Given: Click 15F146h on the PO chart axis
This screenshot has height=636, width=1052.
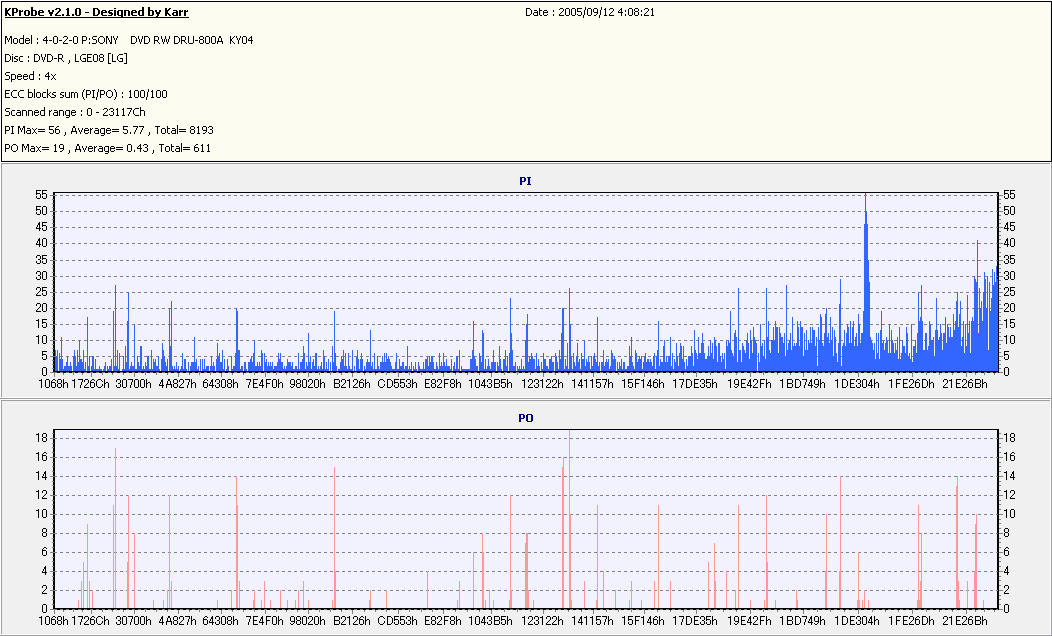Looking at the screenshot, I should [x=643, y=621].
